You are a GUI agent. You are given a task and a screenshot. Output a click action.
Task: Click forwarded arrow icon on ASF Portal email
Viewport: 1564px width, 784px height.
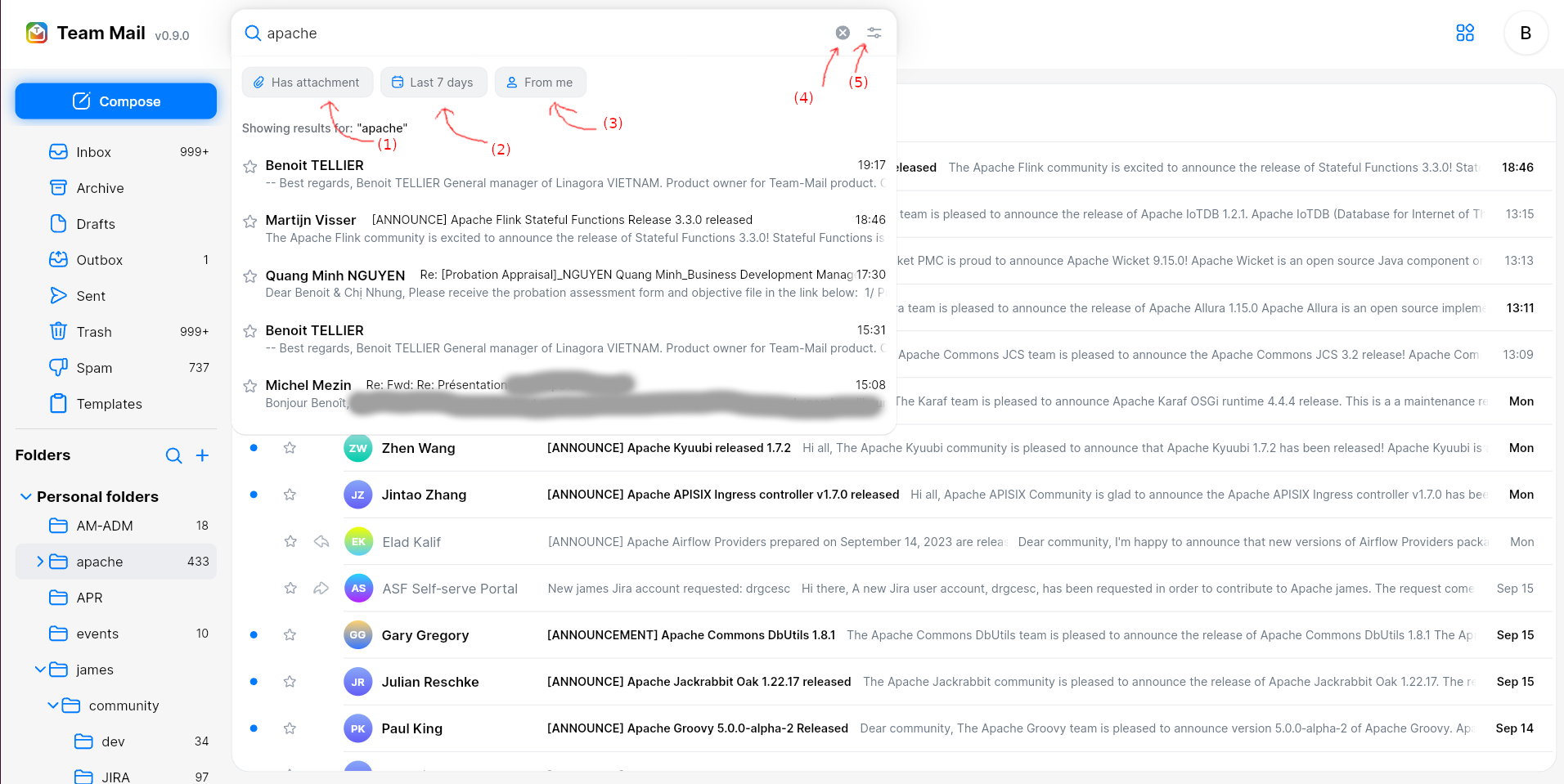(x=321, y=588)
